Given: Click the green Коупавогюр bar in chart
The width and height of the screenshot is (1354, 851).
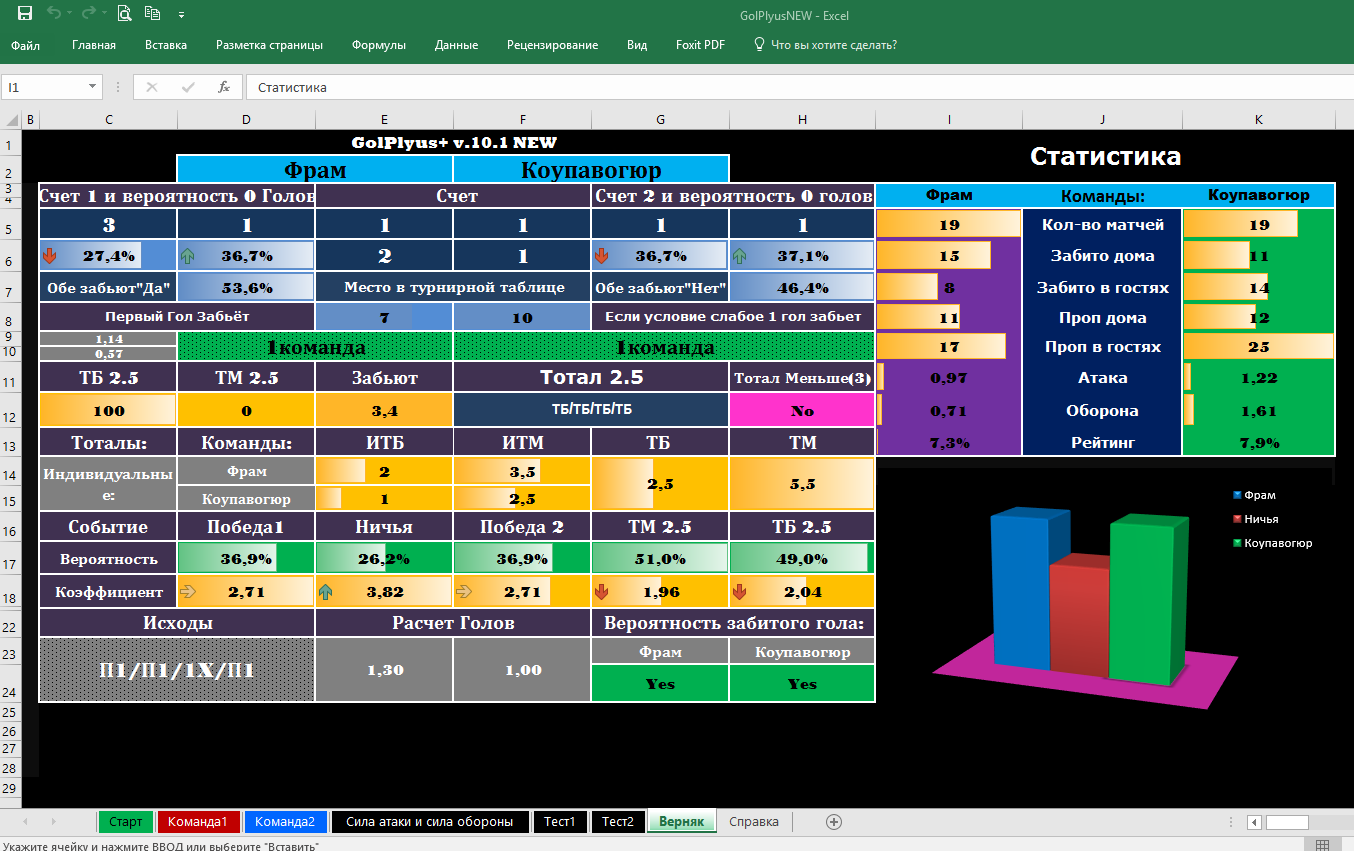Looking at the screenshot, I should (x=1150, y=598).
